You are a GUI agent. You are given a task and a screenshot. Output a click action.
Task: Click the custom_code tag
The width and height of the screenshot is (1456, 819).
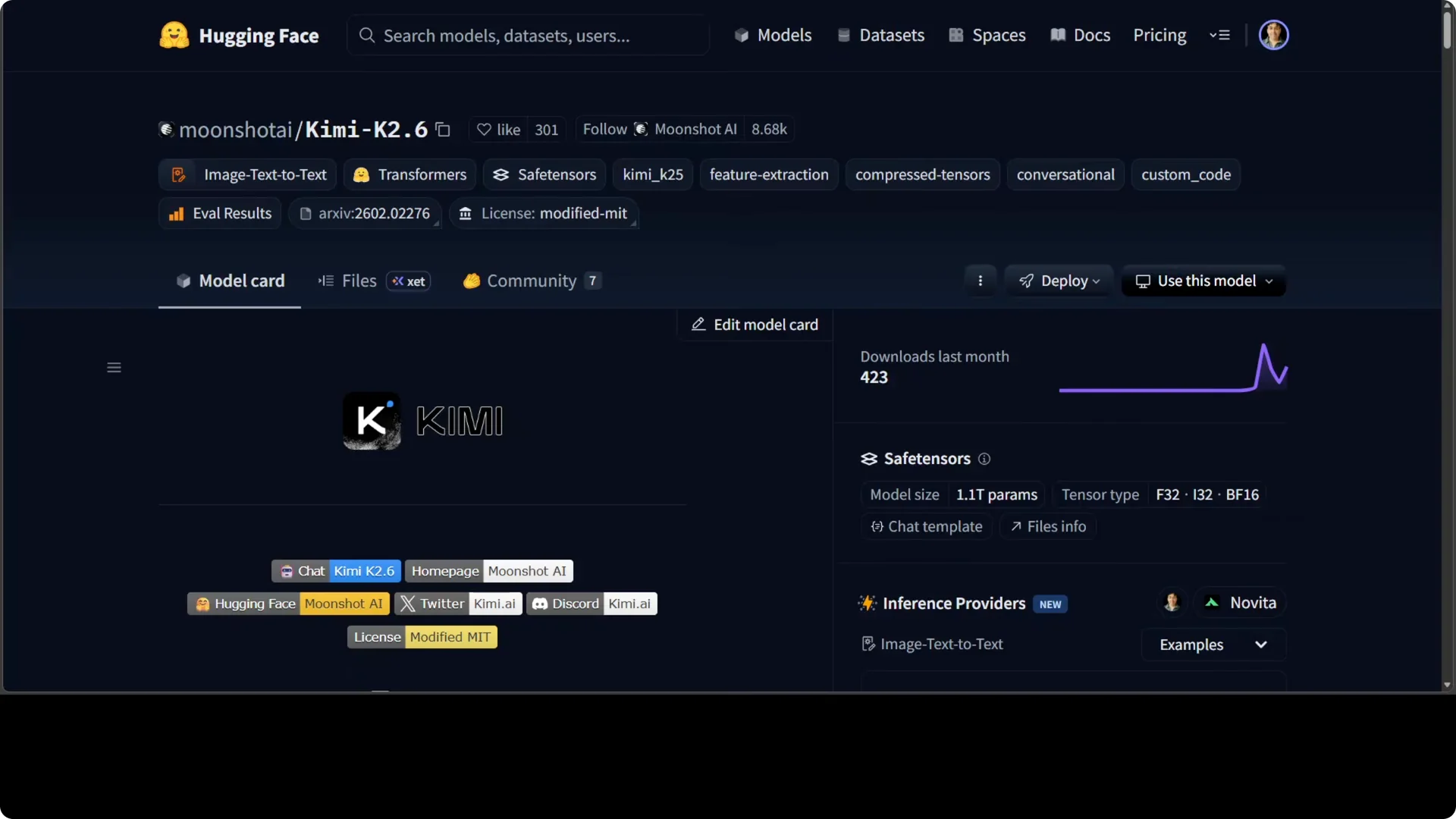tap(1186, 175)
